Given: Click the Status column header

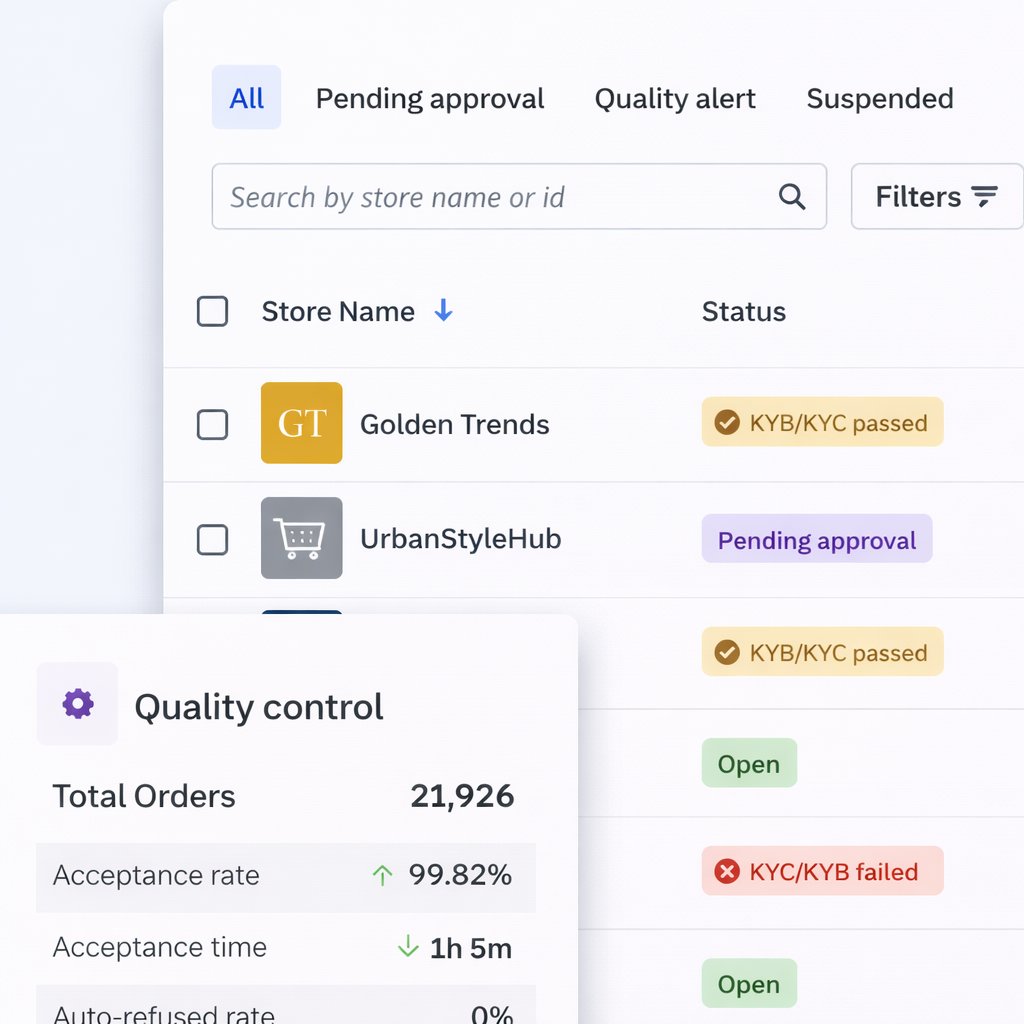Looking at the screenshot, I should [x=744, y=312].
